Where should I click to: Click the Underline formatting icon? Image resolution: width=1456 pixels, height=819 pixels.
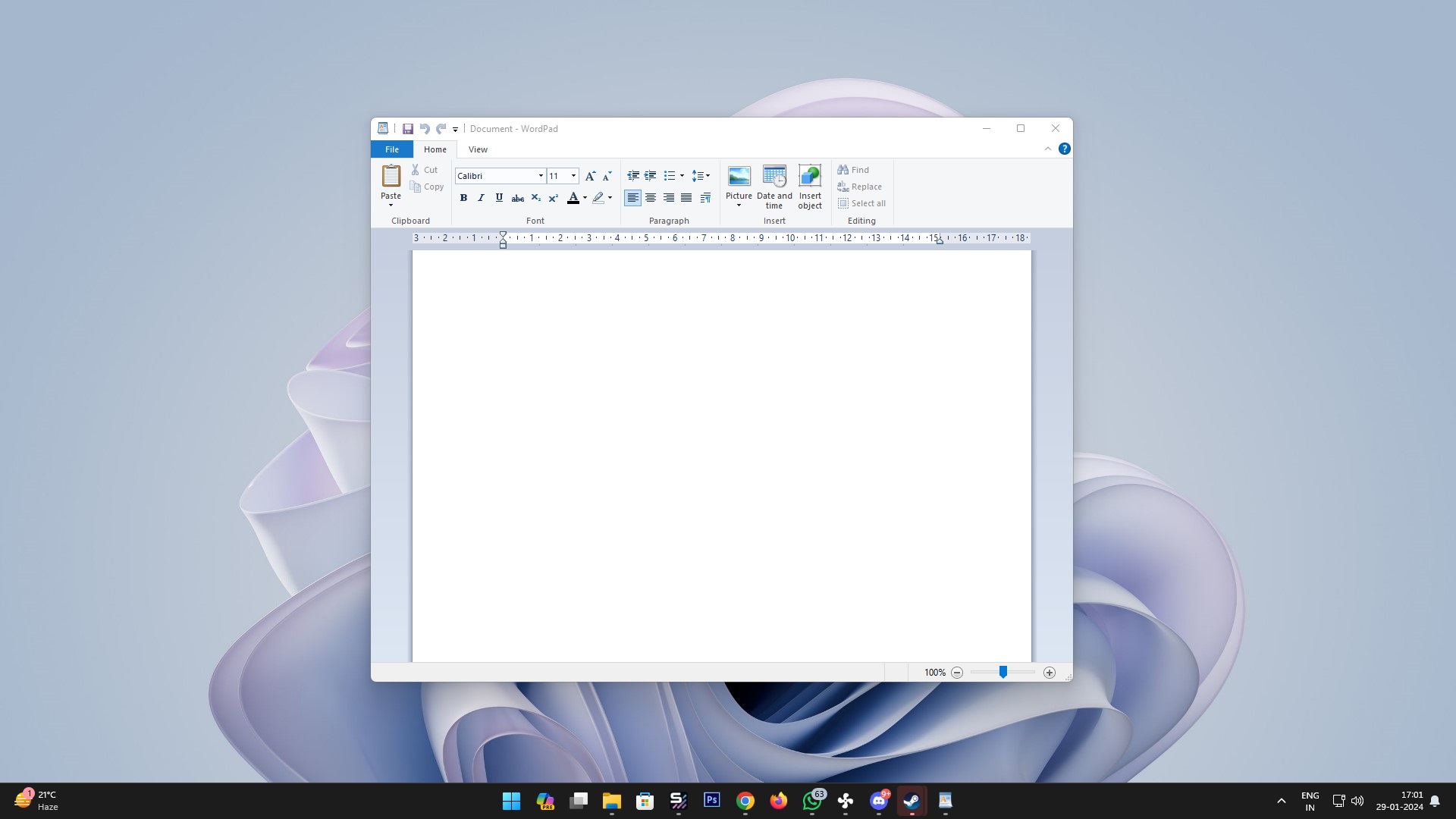point(499,198)
